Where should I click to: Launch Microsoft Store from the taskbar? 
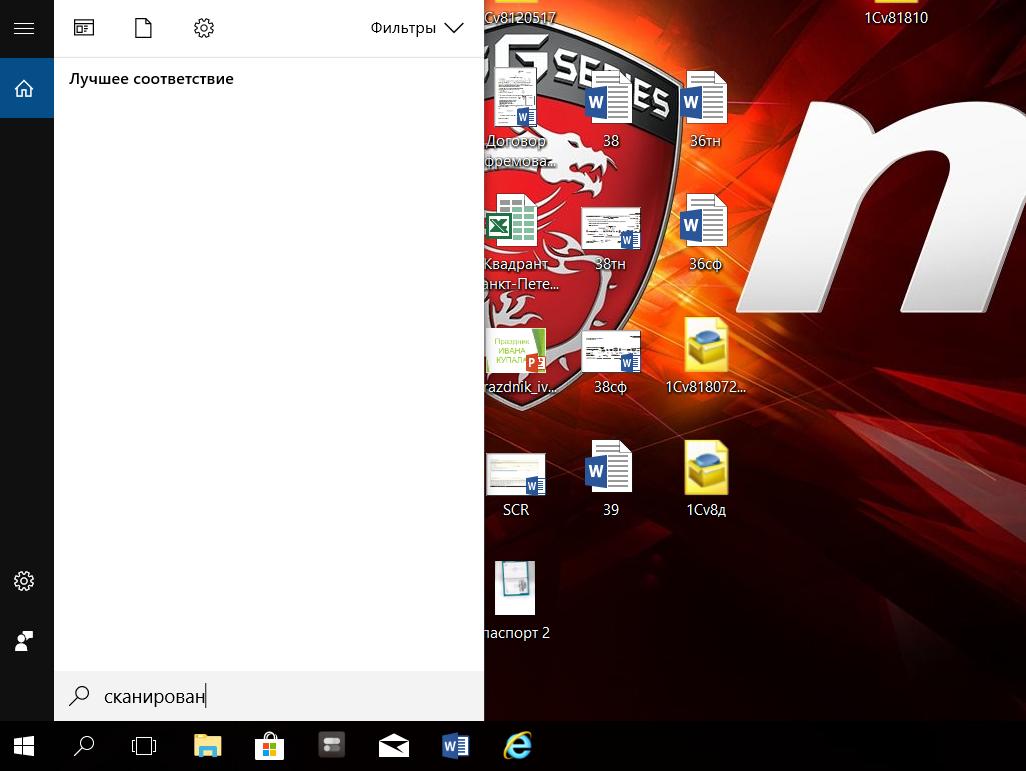point(270,746)
